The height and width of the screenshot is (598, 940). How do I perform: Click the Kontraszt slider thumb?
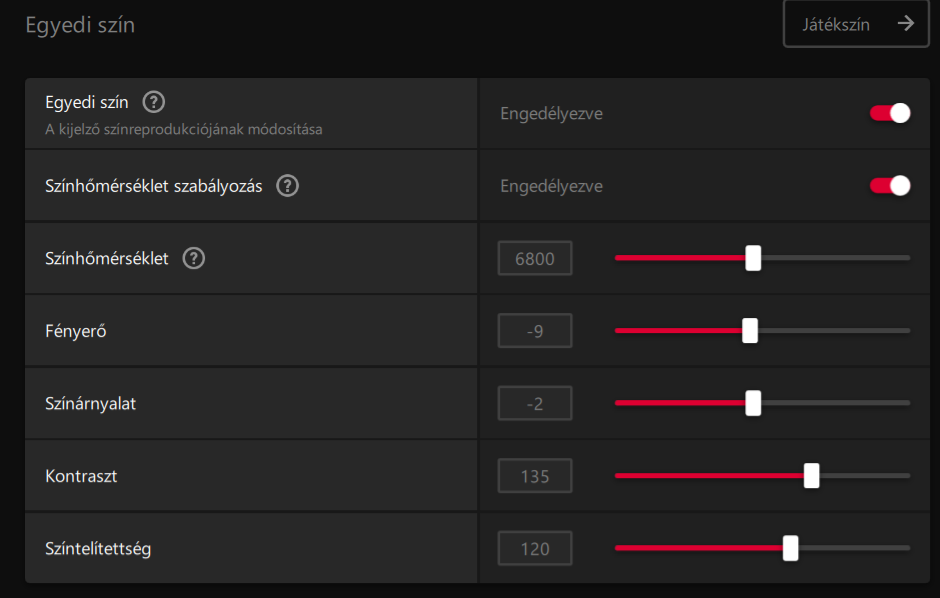(811, 476)
